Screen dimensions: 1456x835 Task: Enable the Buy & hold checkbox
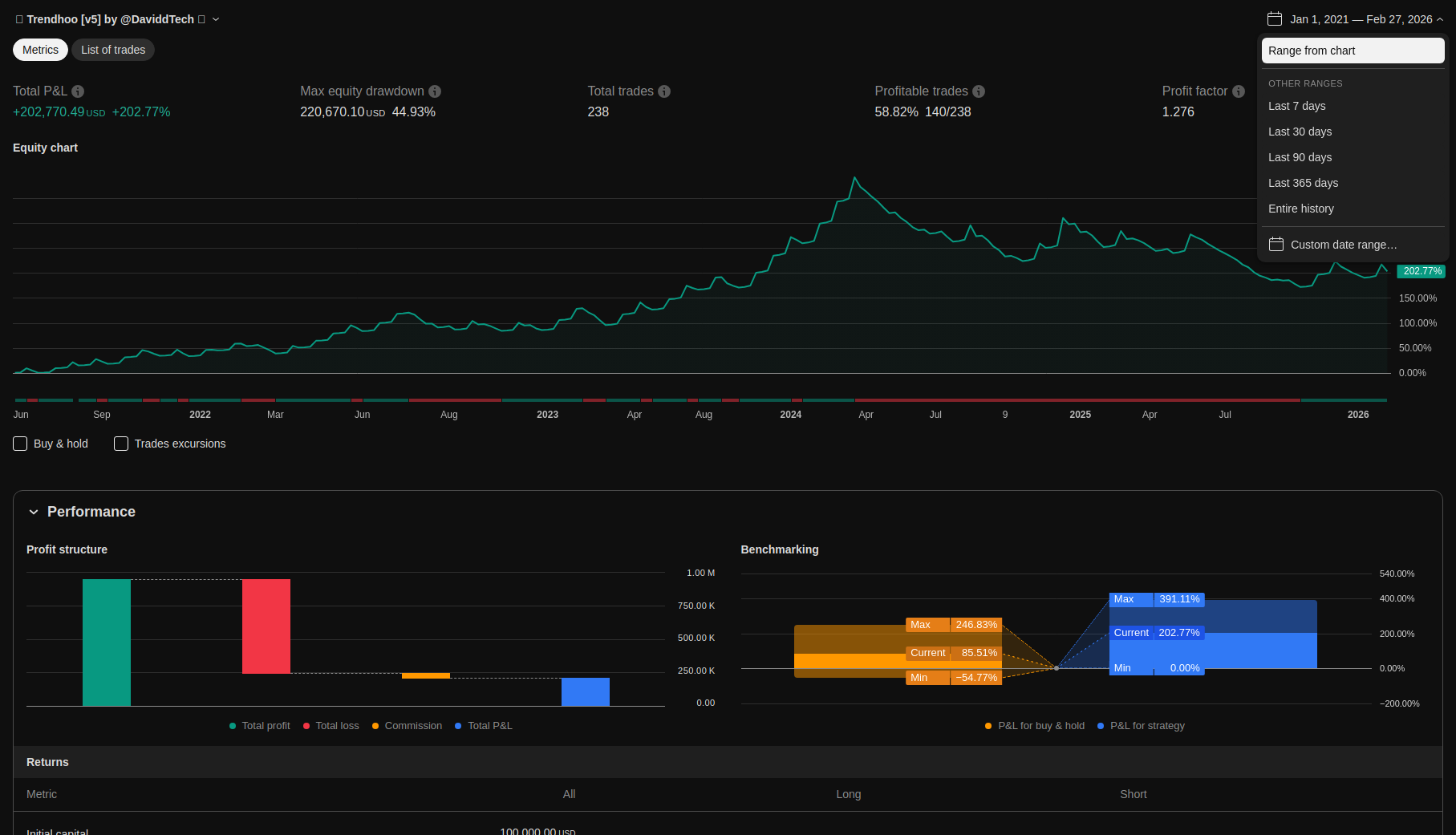click(x=21, y=444)
